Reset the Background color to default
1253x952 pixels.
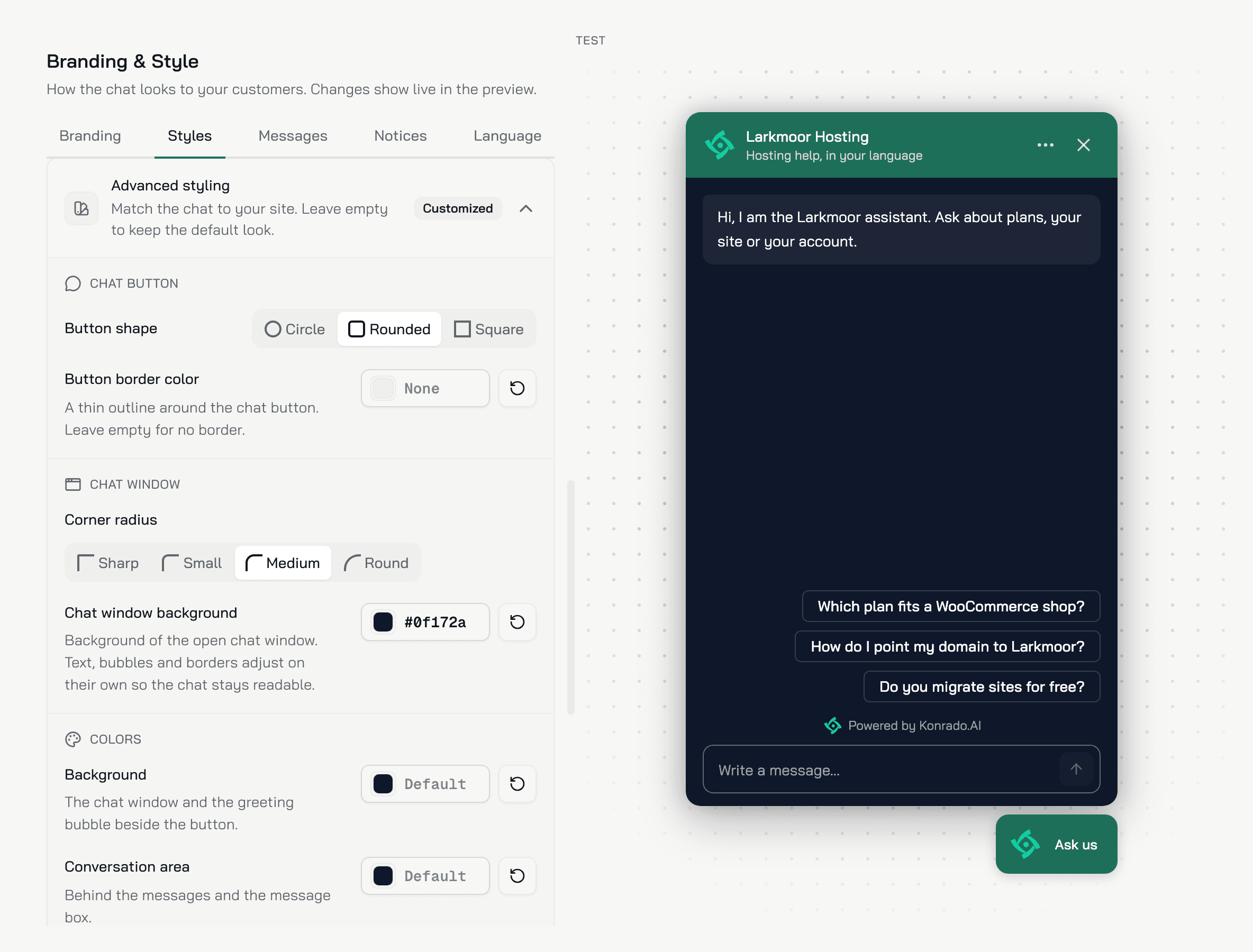517,784
